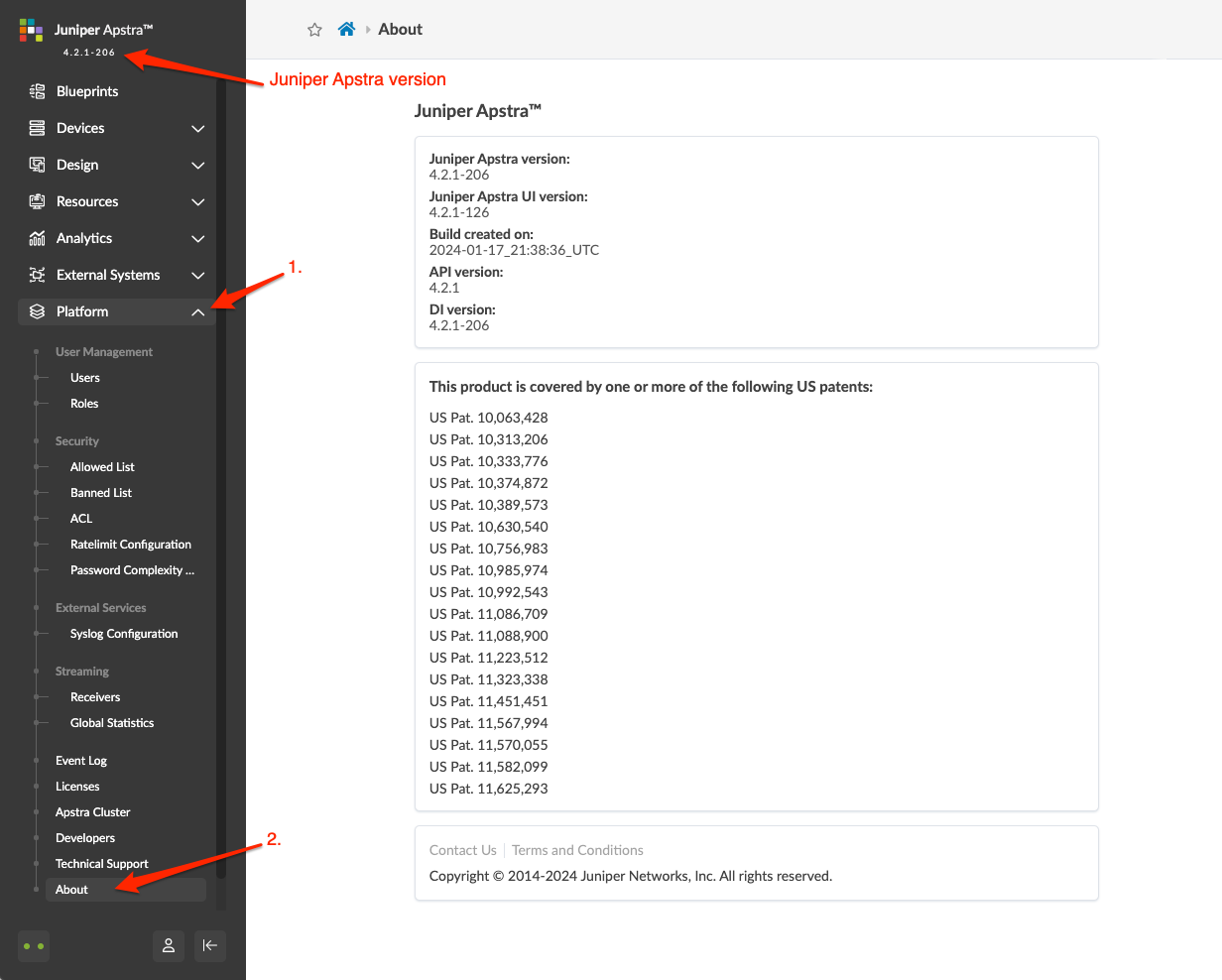This screenshot has width=1222, height=980.
Task: Open the Users page
Action: click(85, 378)
